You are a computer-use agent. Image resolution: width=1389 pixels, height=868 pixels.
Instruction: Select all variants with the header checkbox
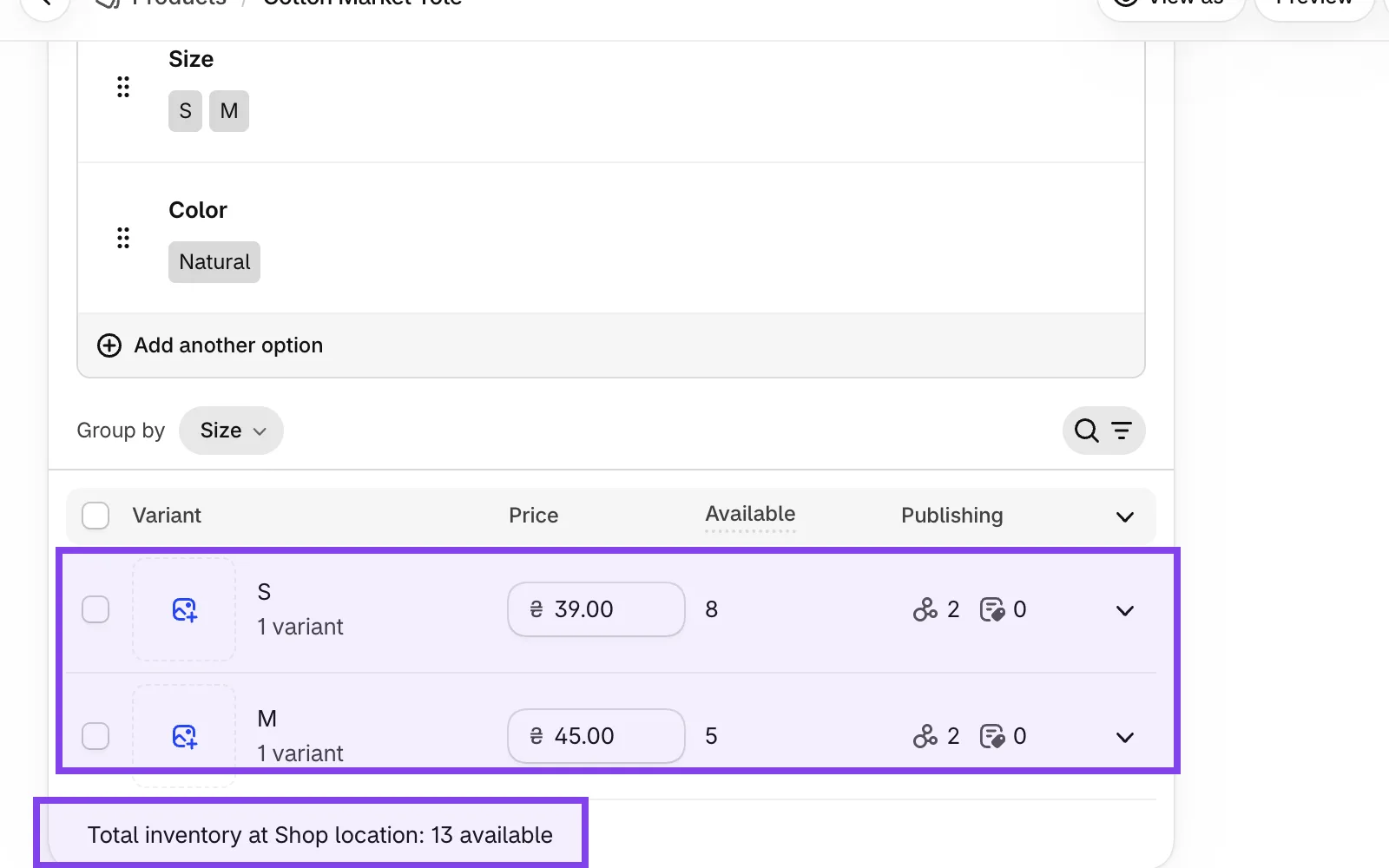(x=95, y=516)
